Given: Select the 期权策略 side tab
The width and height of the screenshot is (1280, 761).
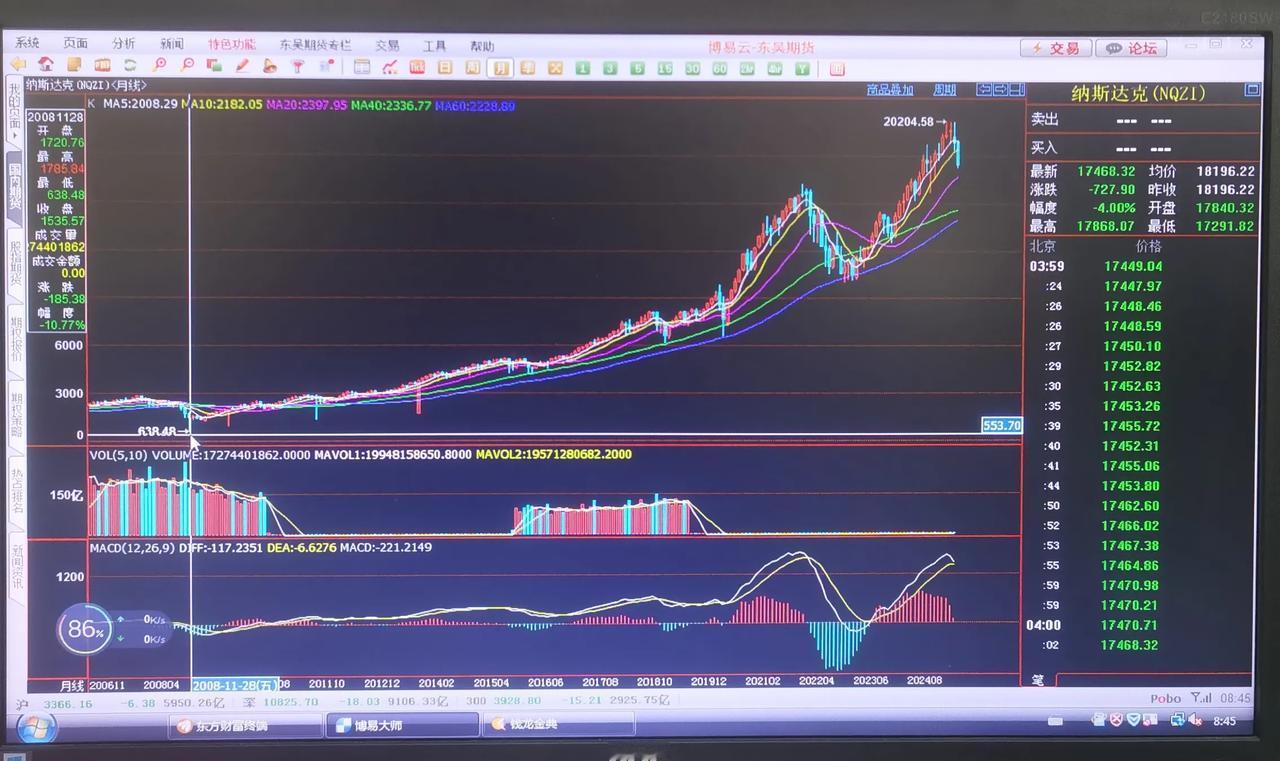Looking at the screenshot, I should coord(16,415).
